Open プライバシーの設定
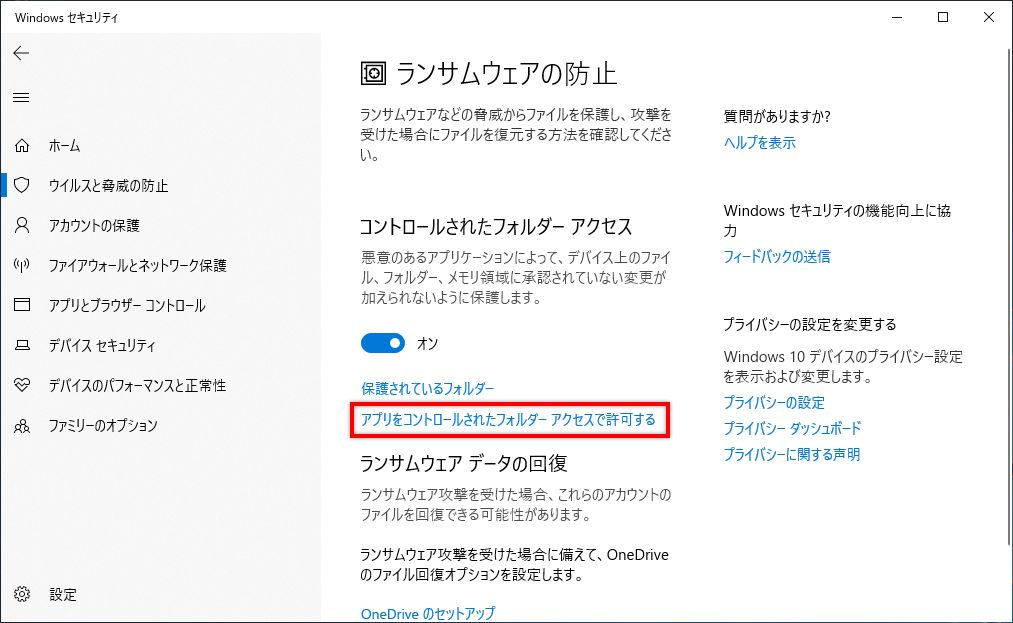This screenshot has width=1013, height=623. pyautogui.click(x=775, y=402)
